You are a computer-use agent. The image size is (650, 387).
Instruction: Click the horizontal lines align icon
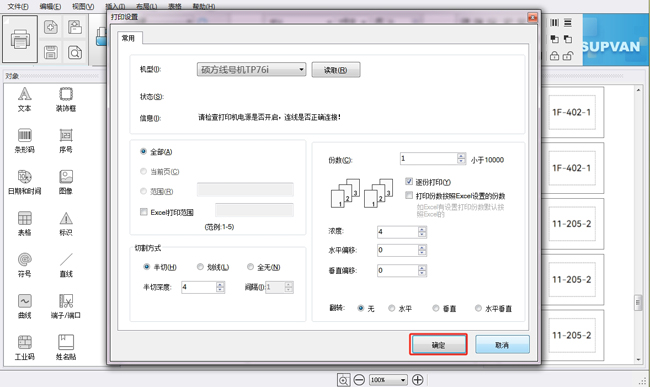pos(568,23)
